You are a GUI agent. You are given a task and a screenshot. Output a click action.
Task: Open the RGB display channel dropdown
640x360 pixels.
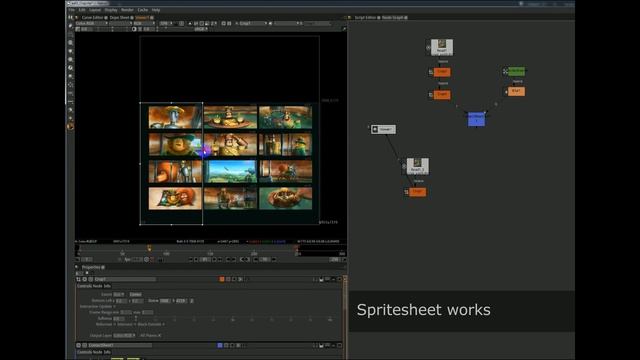pos(144,23)
